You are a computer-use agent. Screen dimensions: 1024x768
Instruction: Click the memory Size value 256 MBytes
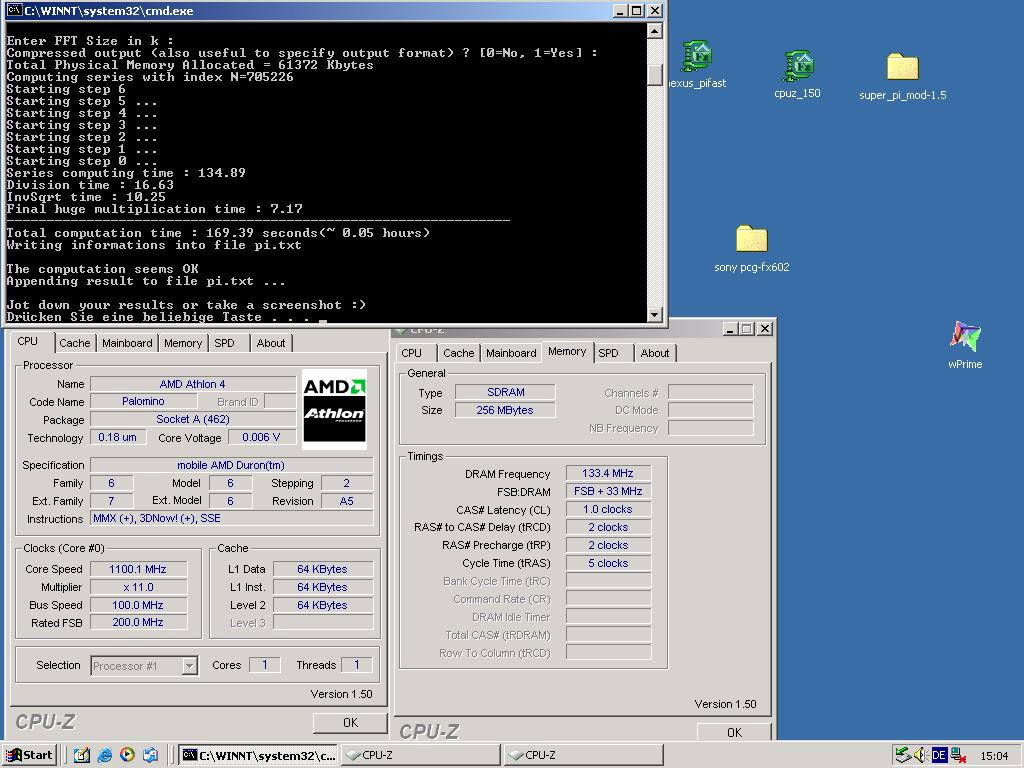point(505,410)
